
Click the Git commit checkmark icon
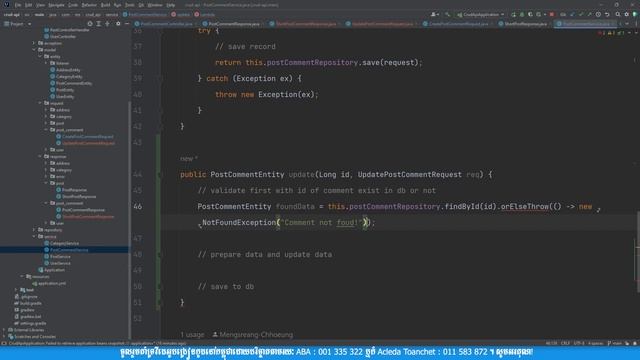tap(581, 15)
